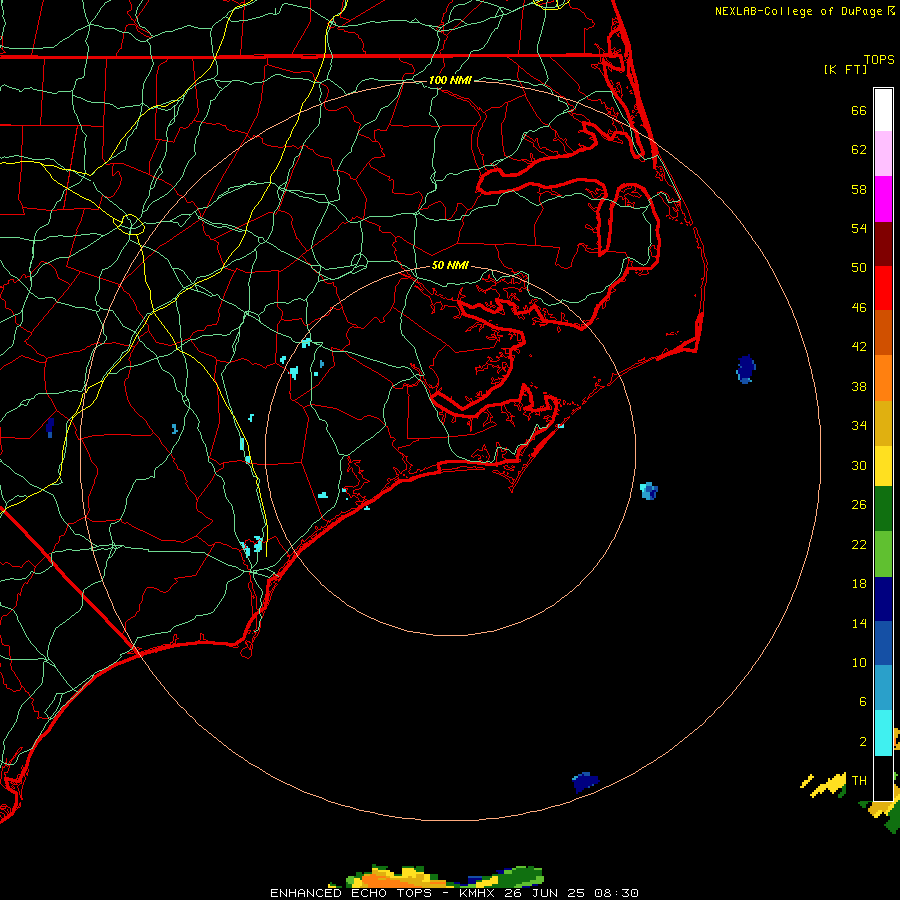
Task: Pick the dark green legend swatch
Action: 883,509
